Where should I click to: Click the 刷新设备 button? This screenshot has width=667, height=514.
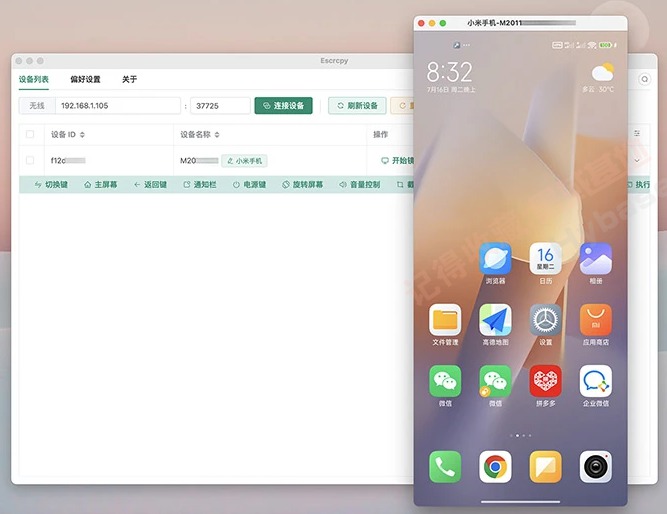point(357,106)
